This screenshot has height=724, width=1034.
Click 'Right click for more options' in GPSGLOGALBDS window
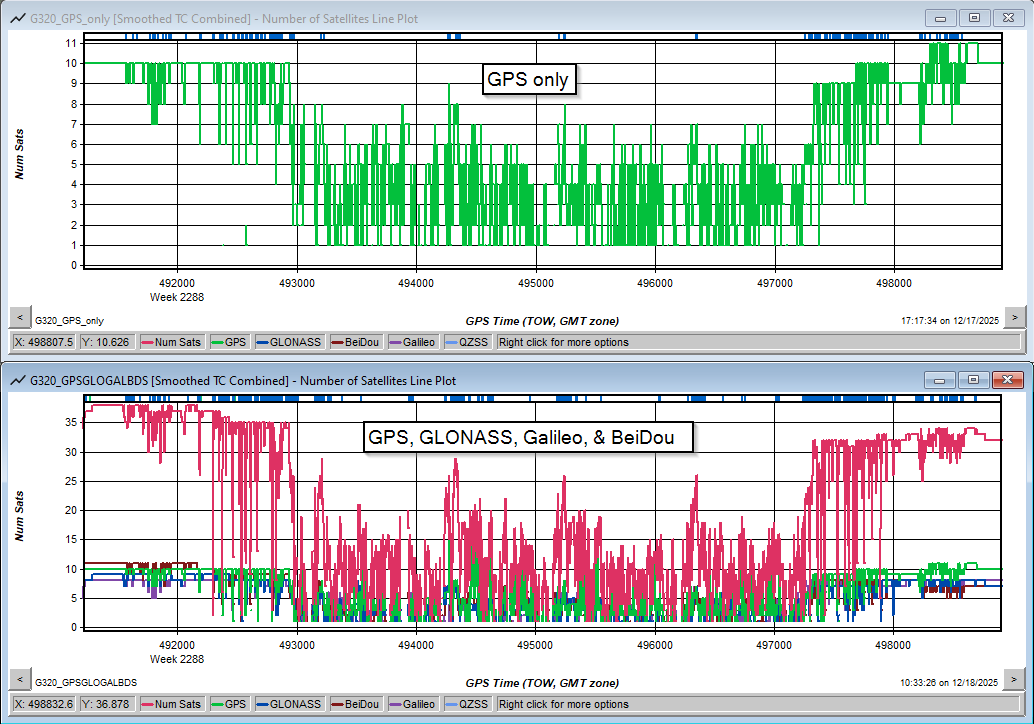tap(564, 704)
